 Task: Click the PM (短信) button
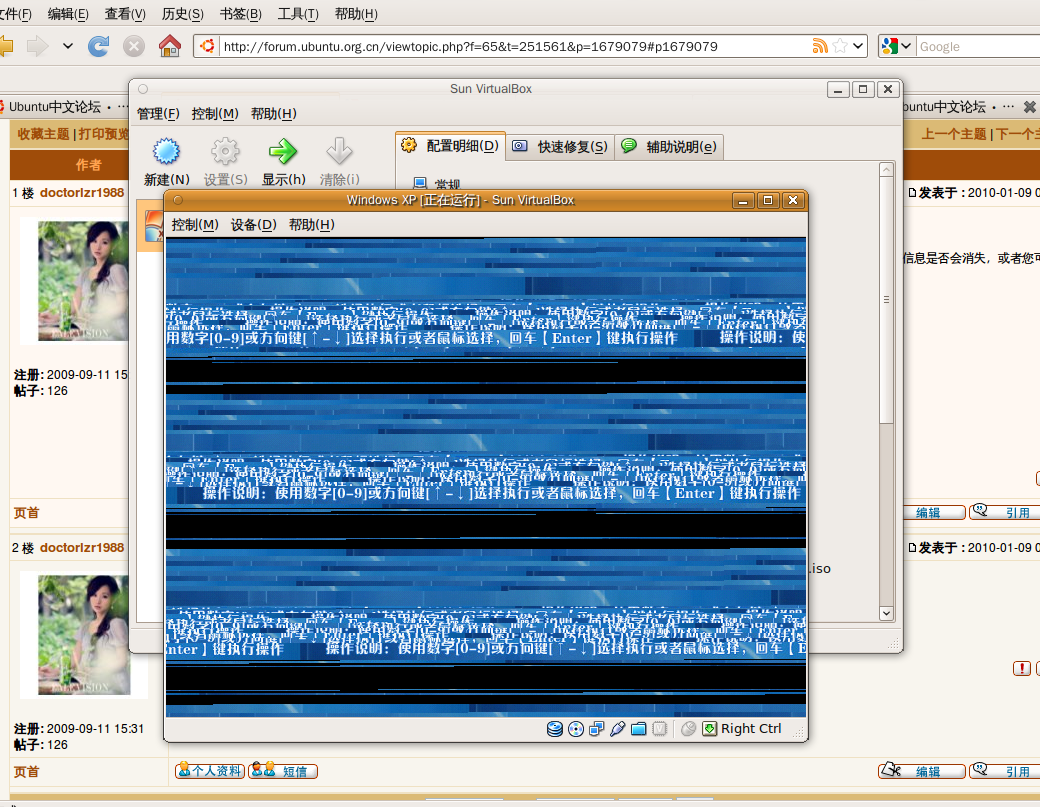283,771
